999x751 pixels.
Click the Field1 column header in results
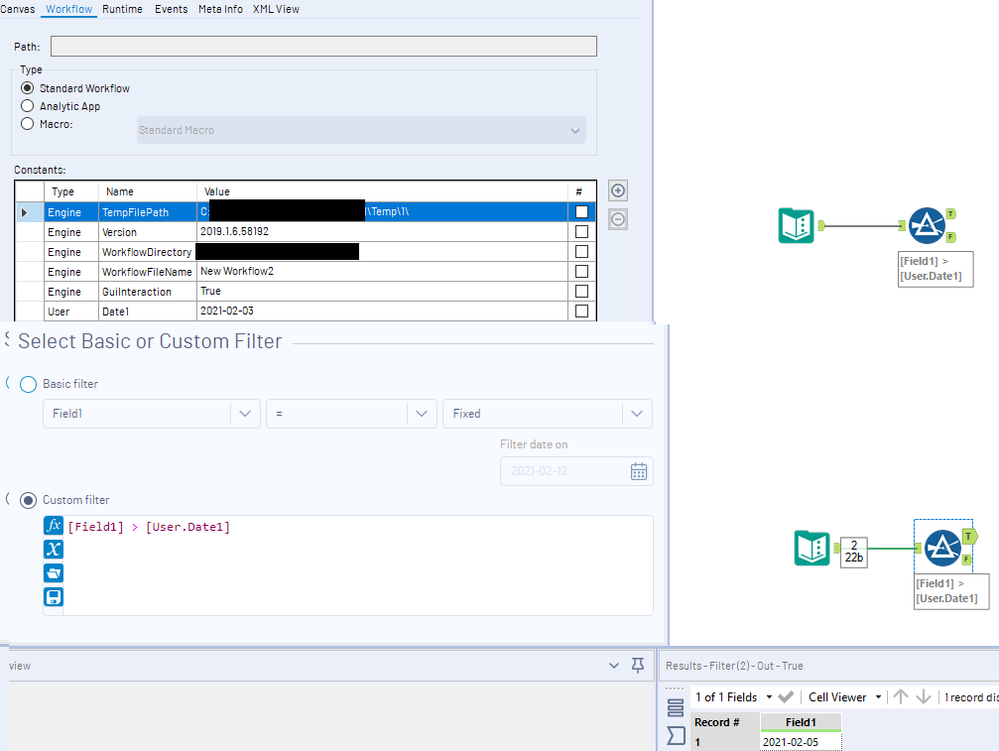(800, 722)
